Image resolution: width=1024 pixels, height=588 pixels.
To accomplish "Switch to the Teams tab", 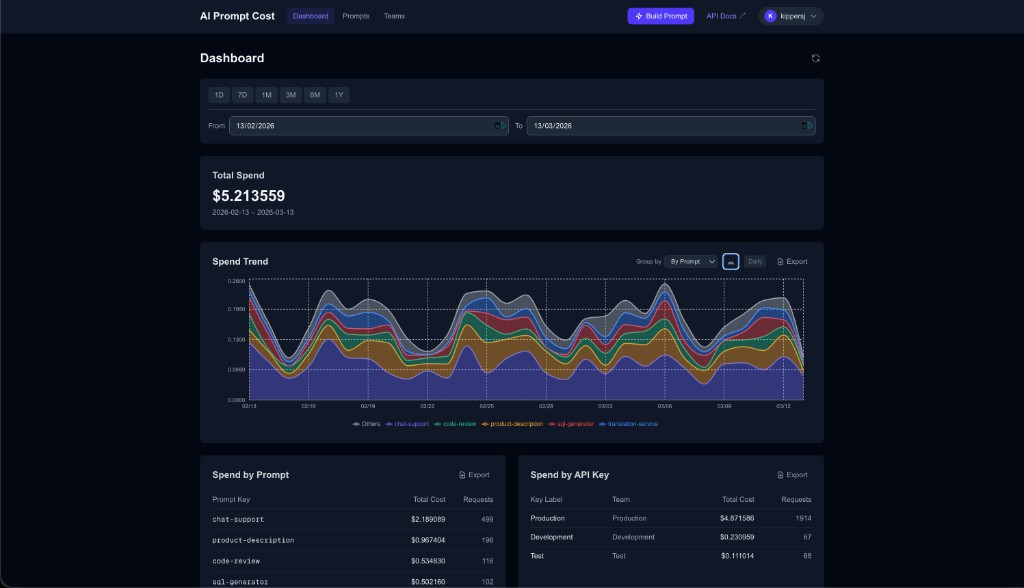I will [394, 15].
